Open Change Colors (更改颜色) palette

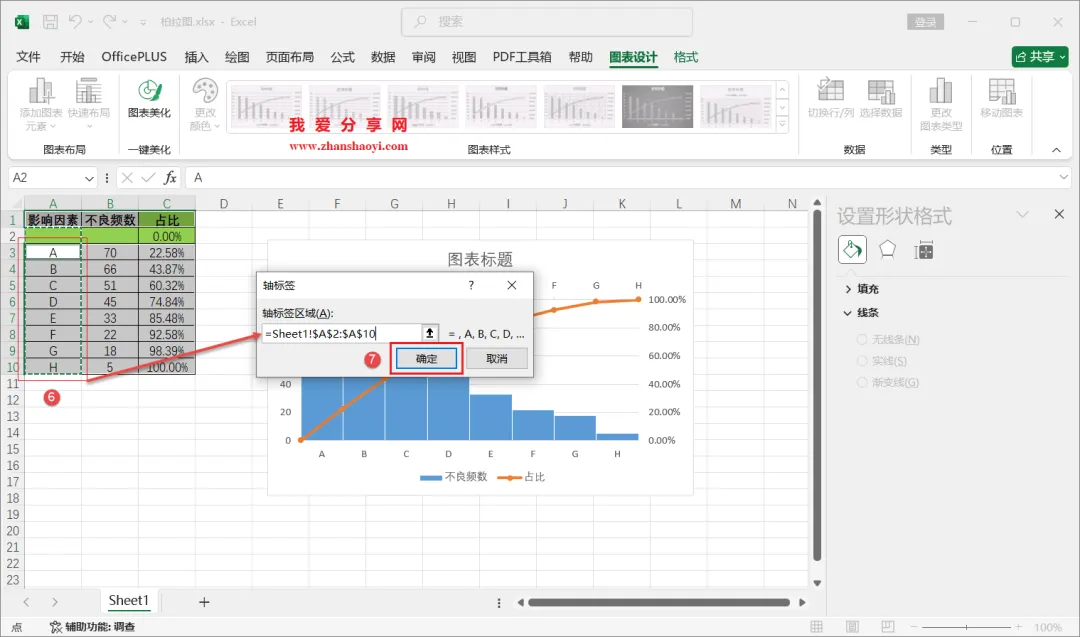point(205,104)
